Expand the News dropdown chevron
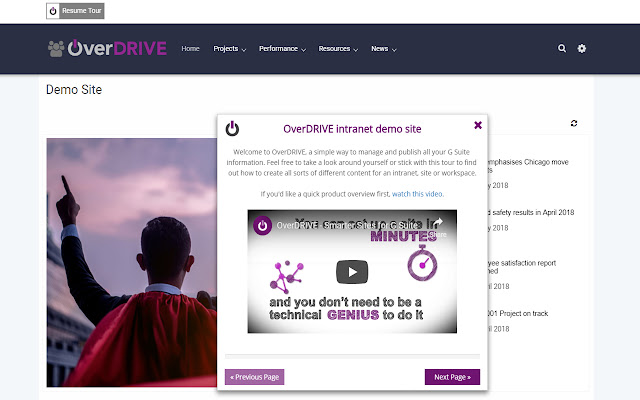Viewport: 640px width, 400px height. 394,50
